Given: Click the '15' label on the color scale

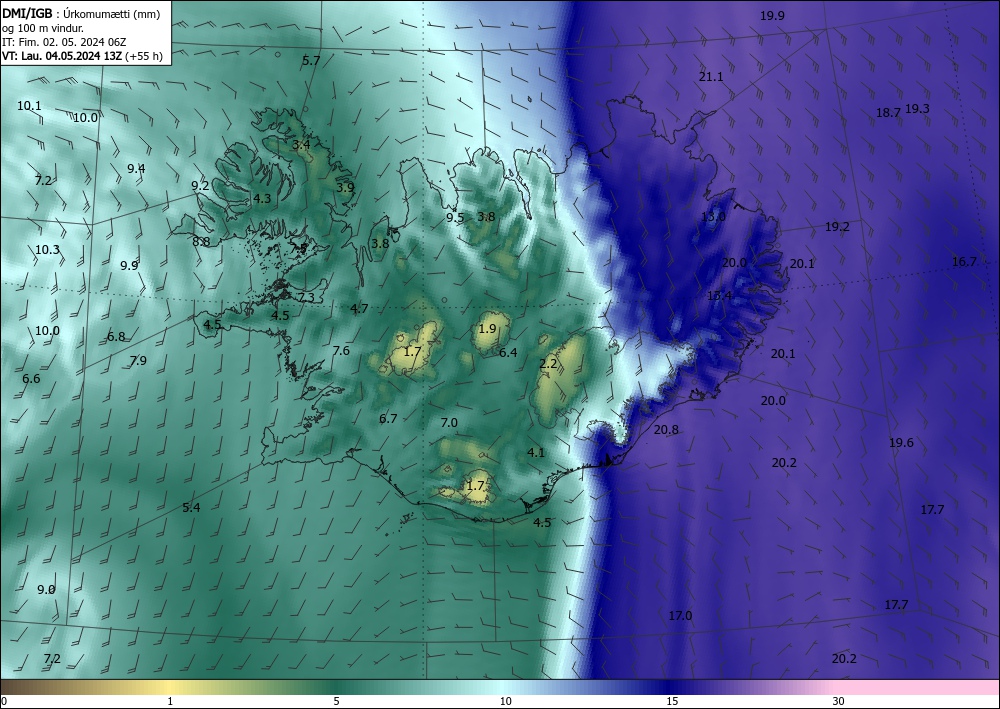Looking at the screenshot, I should pyautogui.click(x=672, y=701).
